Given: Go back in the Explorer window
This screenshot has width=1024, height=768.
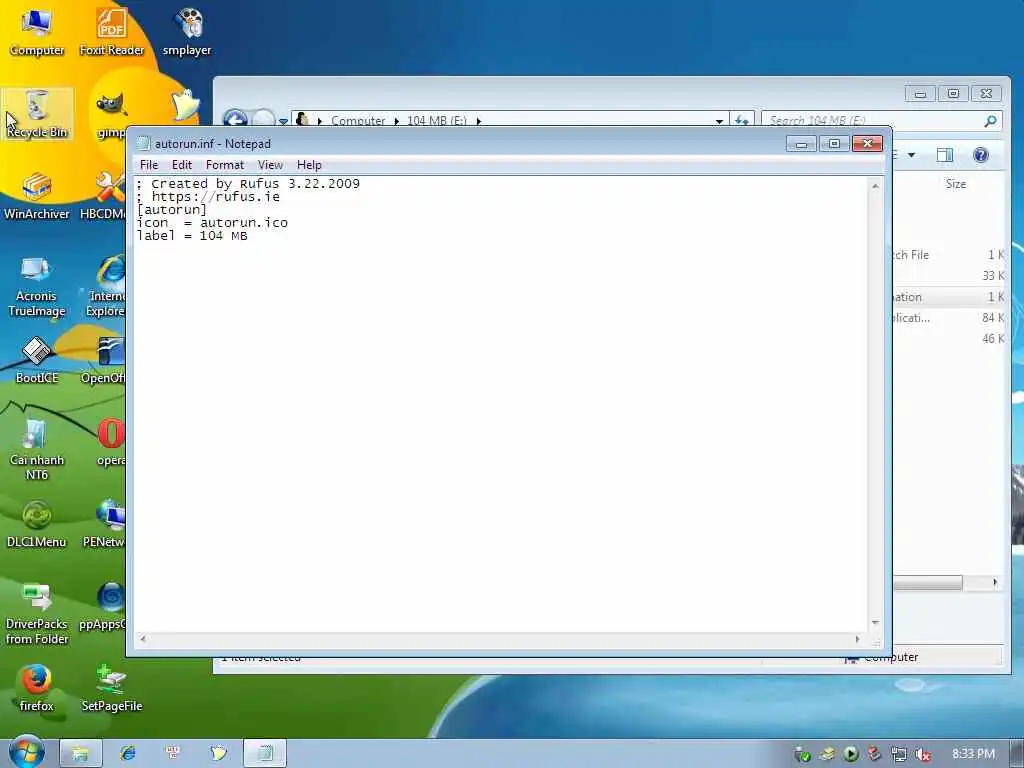Looking at the screenshot, I should (x=235, y=118).
